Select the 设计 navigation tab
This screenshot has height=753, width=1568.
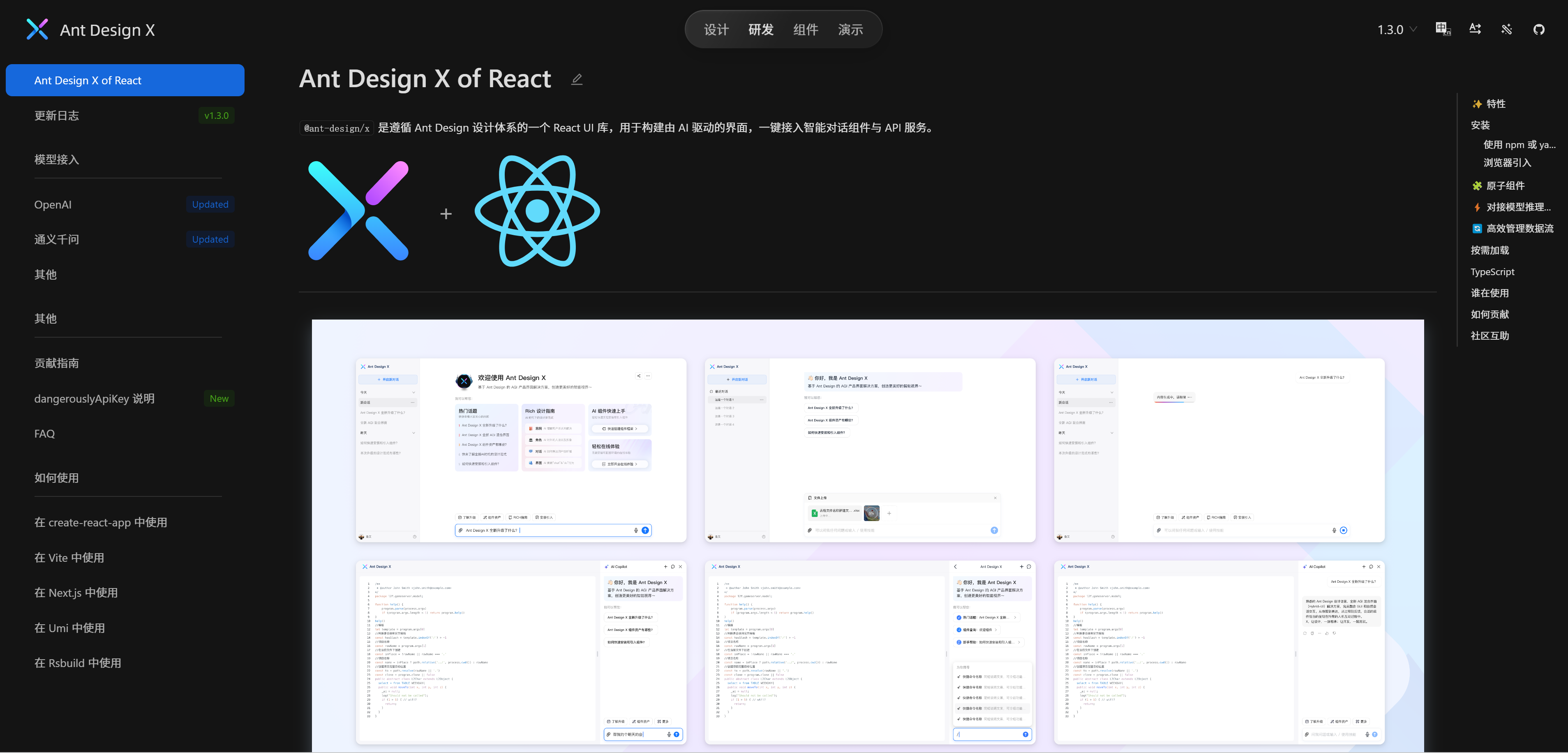pyautogui.click(x=716, y=29)
